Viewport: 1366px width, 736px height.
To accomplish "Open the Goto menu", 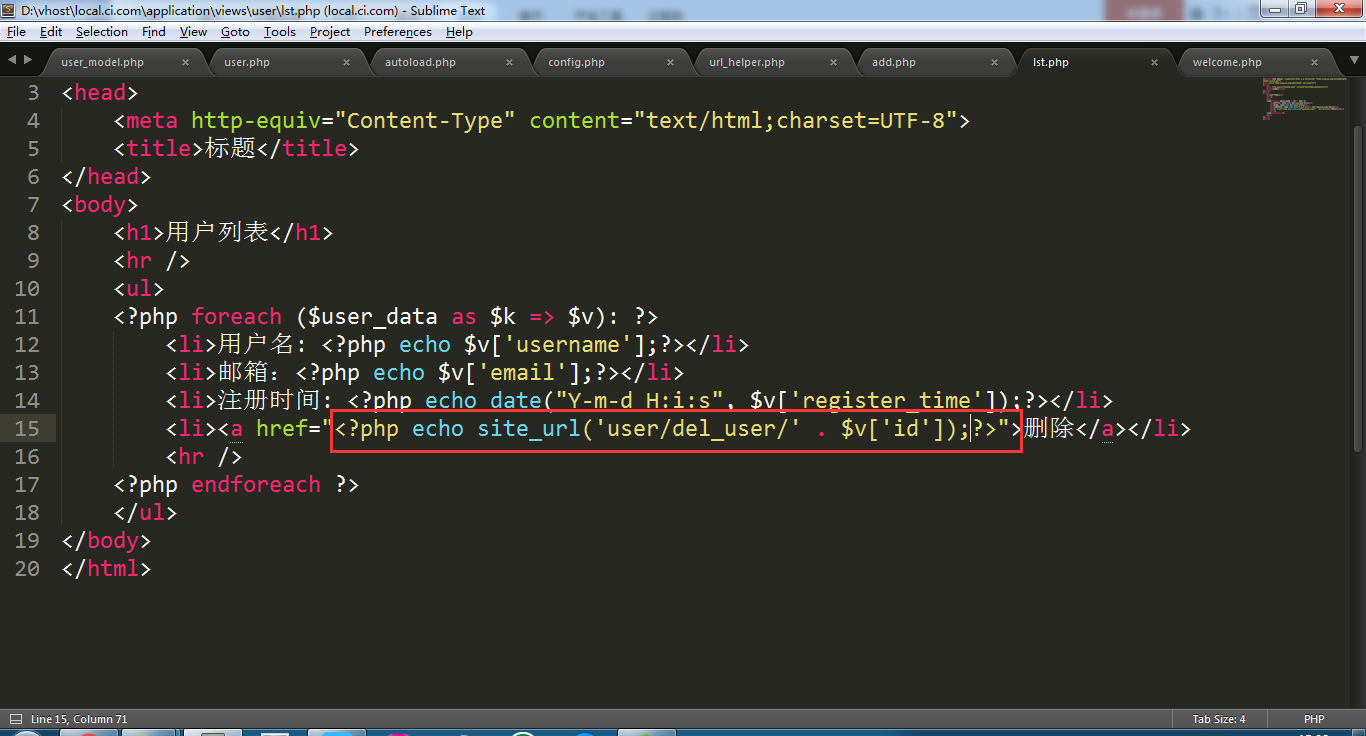I will coord(235,32).
